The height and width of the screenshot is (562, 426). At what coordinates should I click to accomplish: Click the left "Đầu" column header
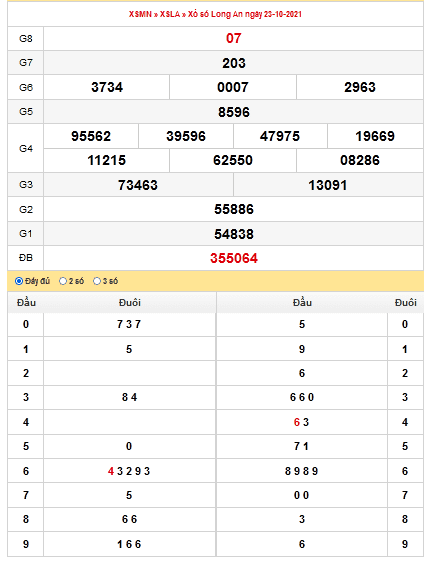click(26, 303)
